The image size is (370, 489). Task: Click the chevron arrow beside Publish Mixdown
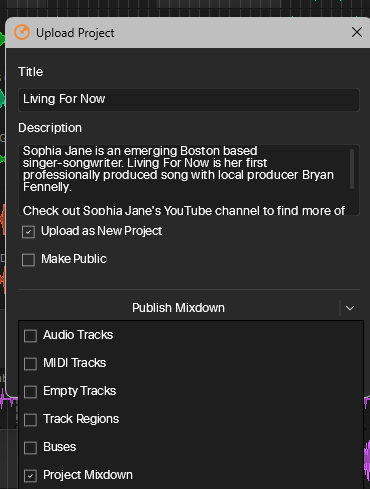pos(350,308)
